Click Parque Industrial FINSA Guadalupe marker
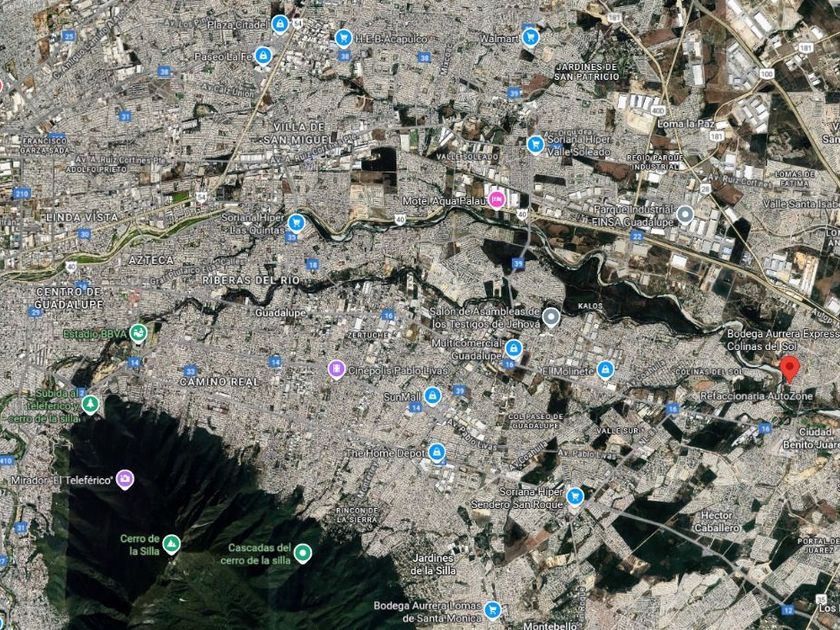Image resolution: width=840 pixels, height=630 pixels. pos(685,214)
